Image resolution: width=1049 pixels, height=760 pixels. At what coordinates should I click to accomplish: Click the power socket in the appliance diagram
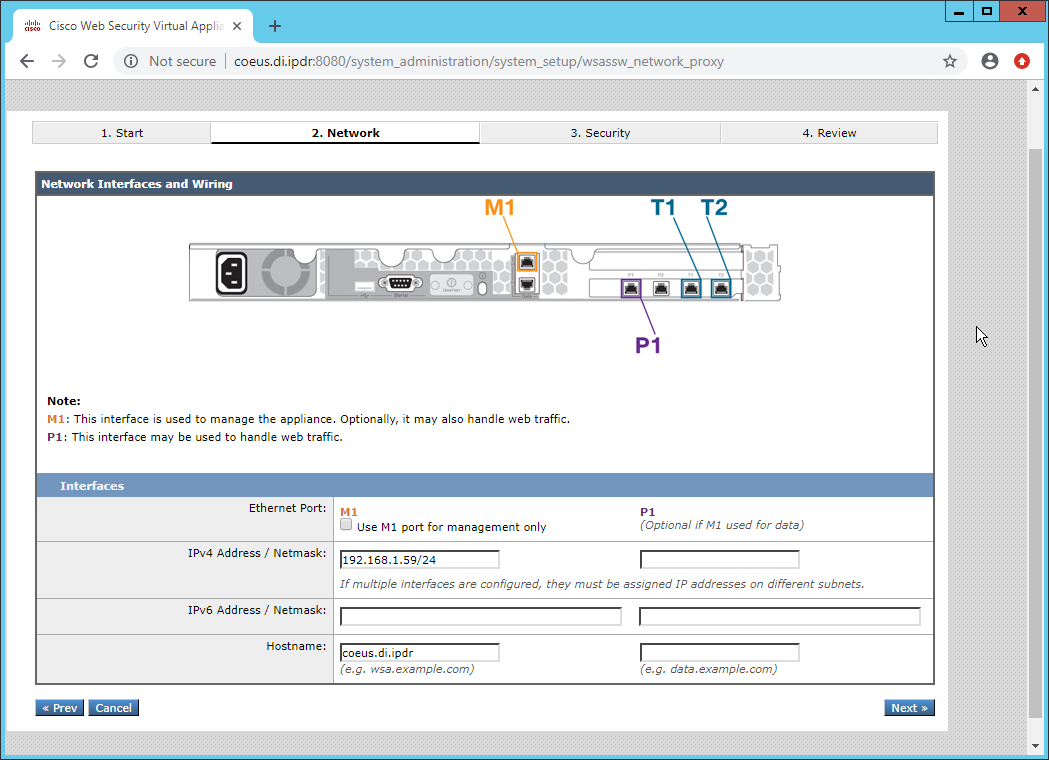pos(231,273)
